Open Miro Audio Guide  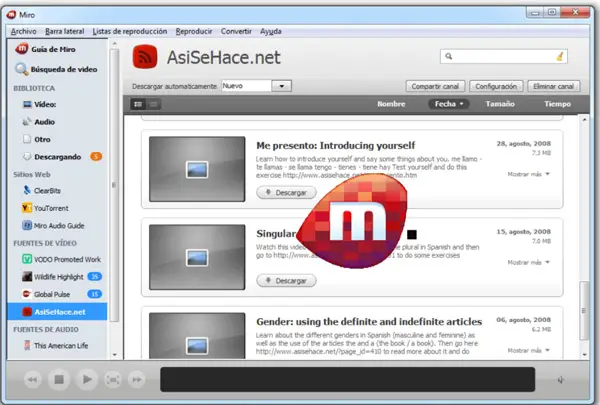click(53, 225)
